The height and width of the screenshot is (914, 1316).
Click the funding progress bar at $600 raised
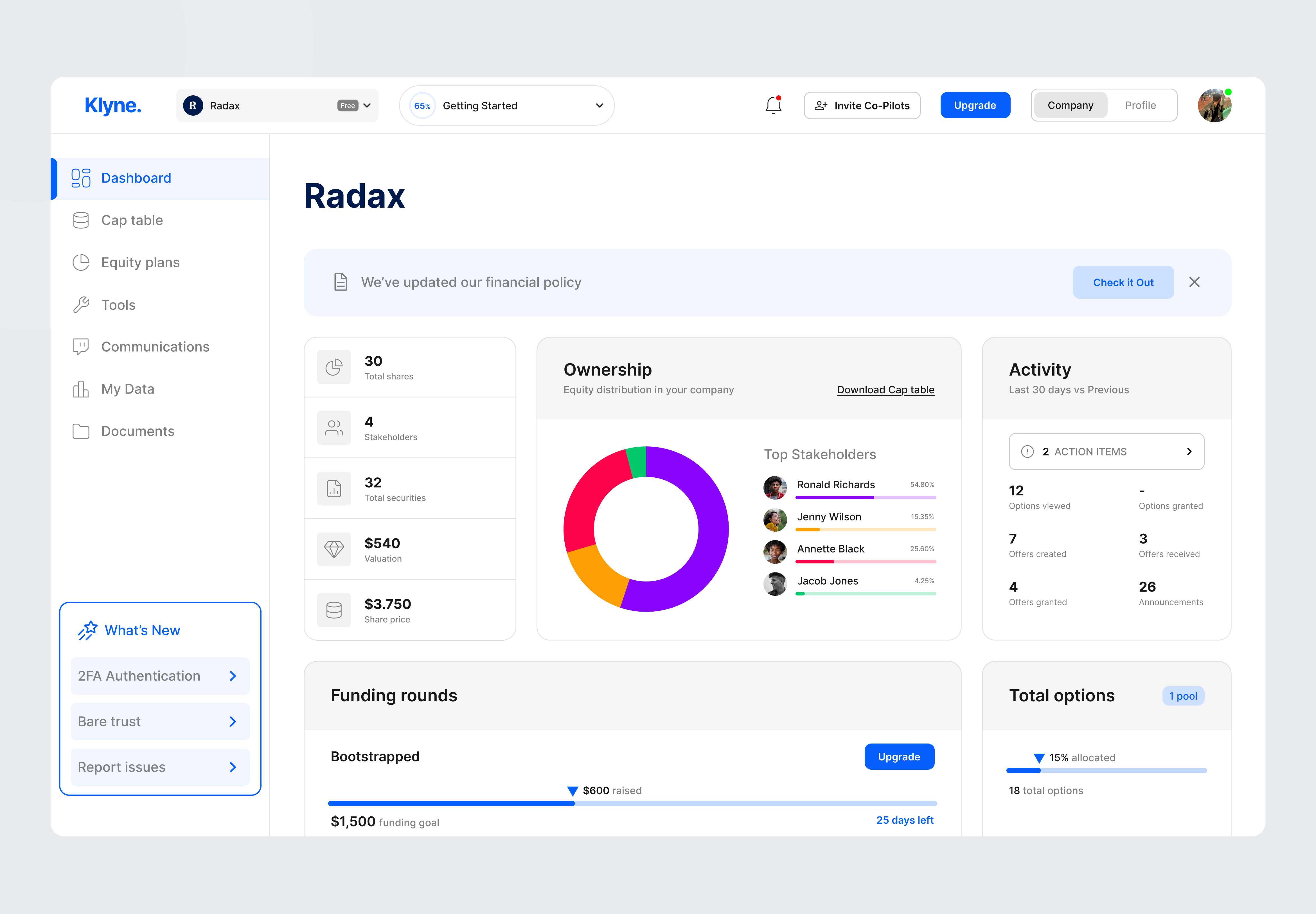point(573,803)
